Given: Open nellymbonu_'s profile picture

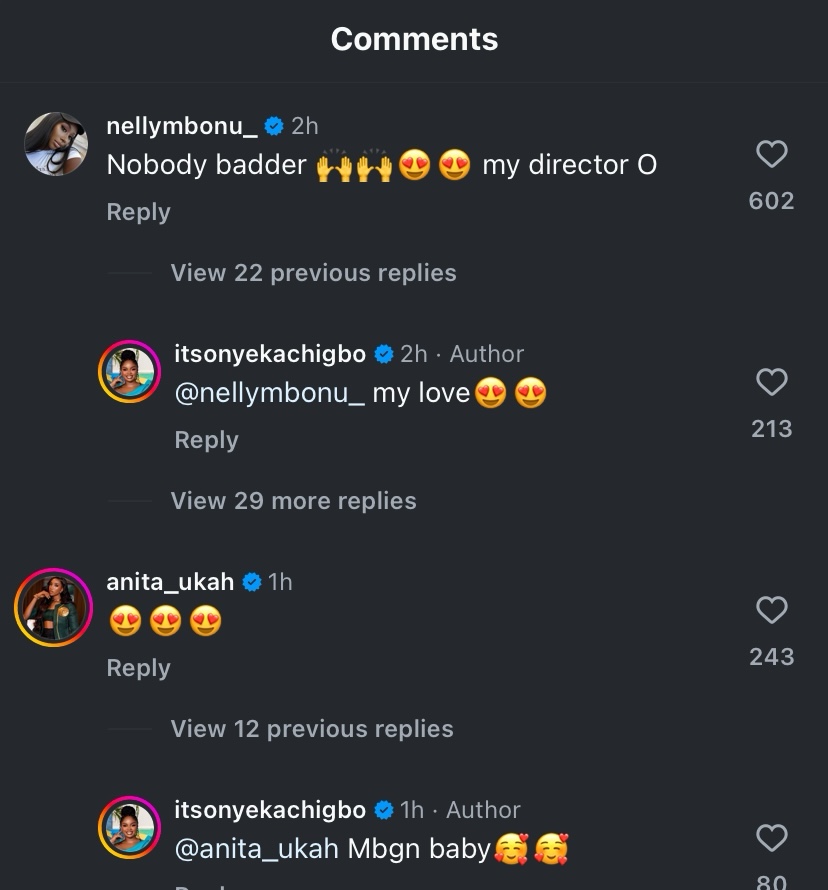Looking at the screenshot, I should coord(55,144).
